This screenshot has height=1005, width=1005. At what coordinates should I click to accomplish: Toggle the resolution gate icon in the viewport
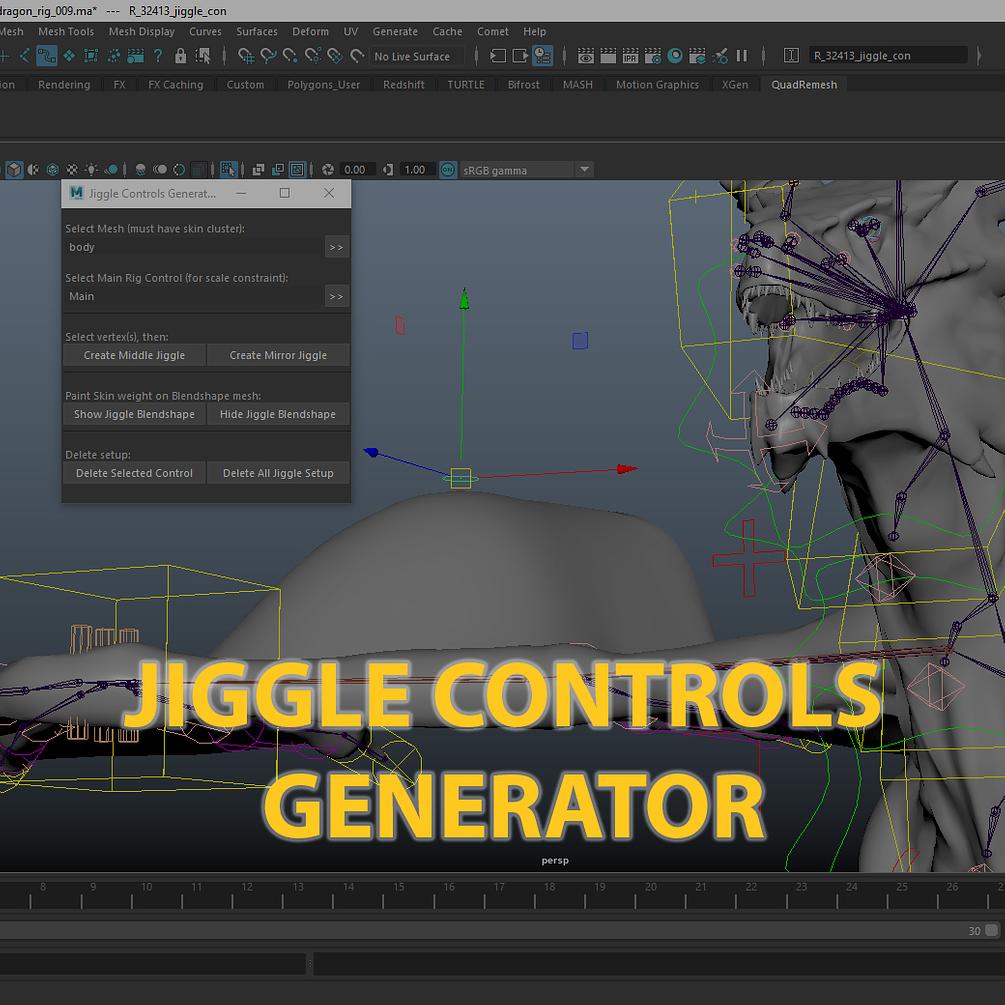point(277,168)
